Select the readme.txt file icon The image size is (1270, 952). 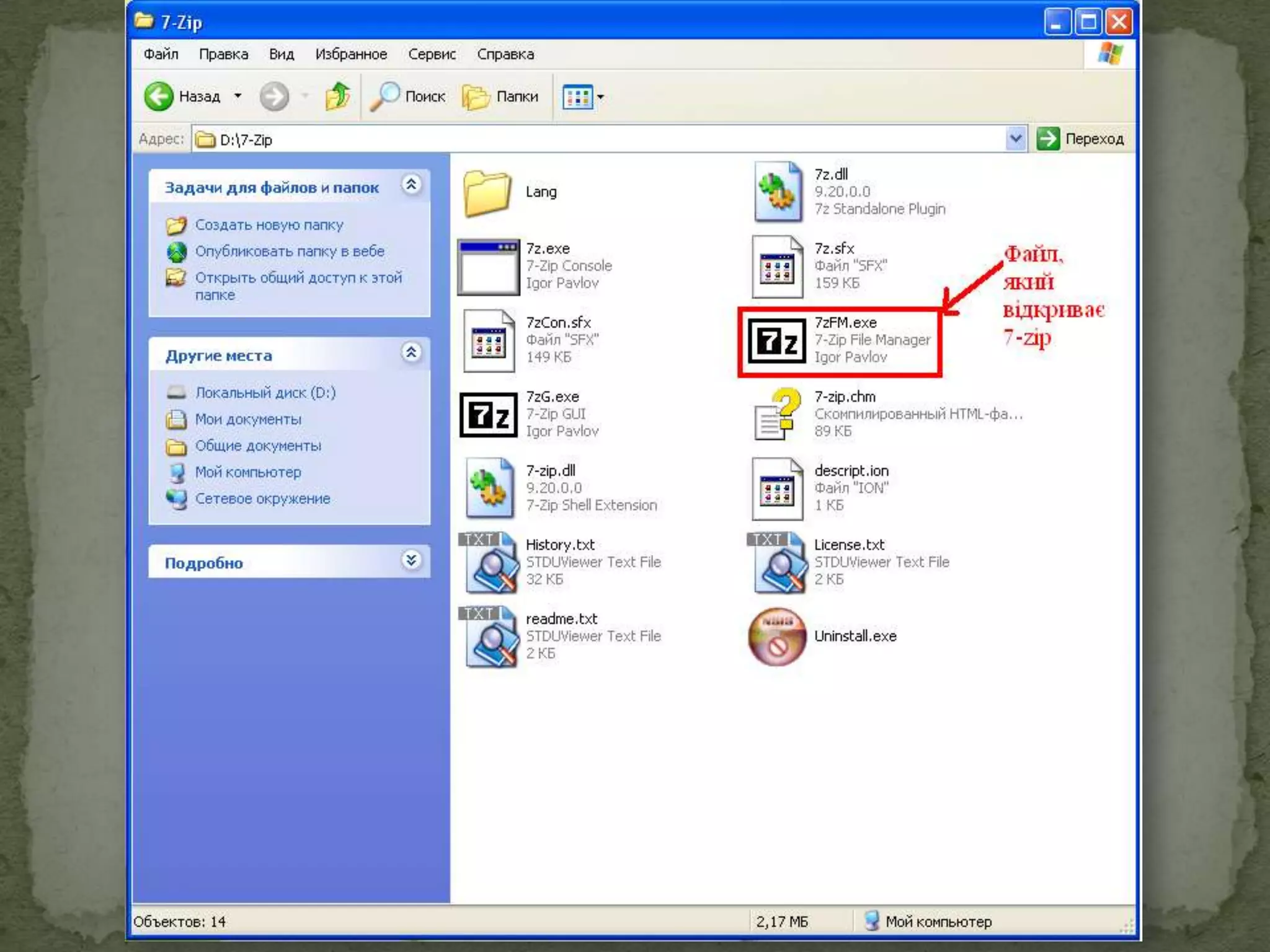click(x=490, y=637)
